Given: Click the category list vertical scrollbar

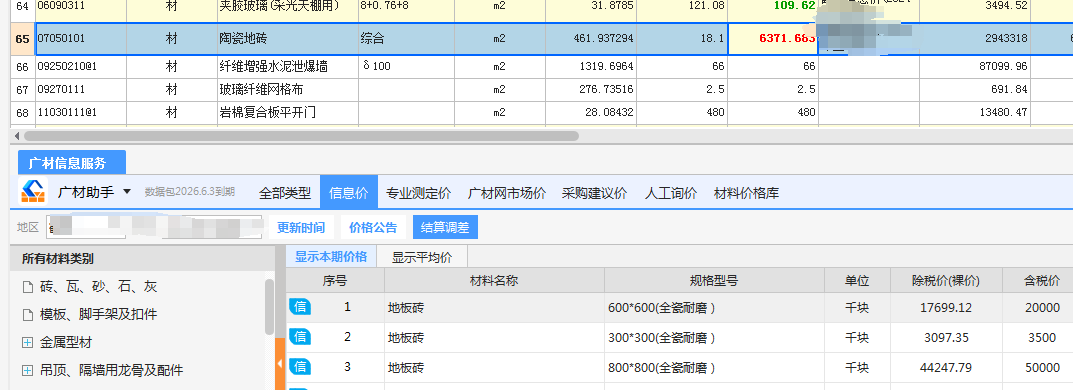Looking at the screenshot, I should tap(270, 307).
